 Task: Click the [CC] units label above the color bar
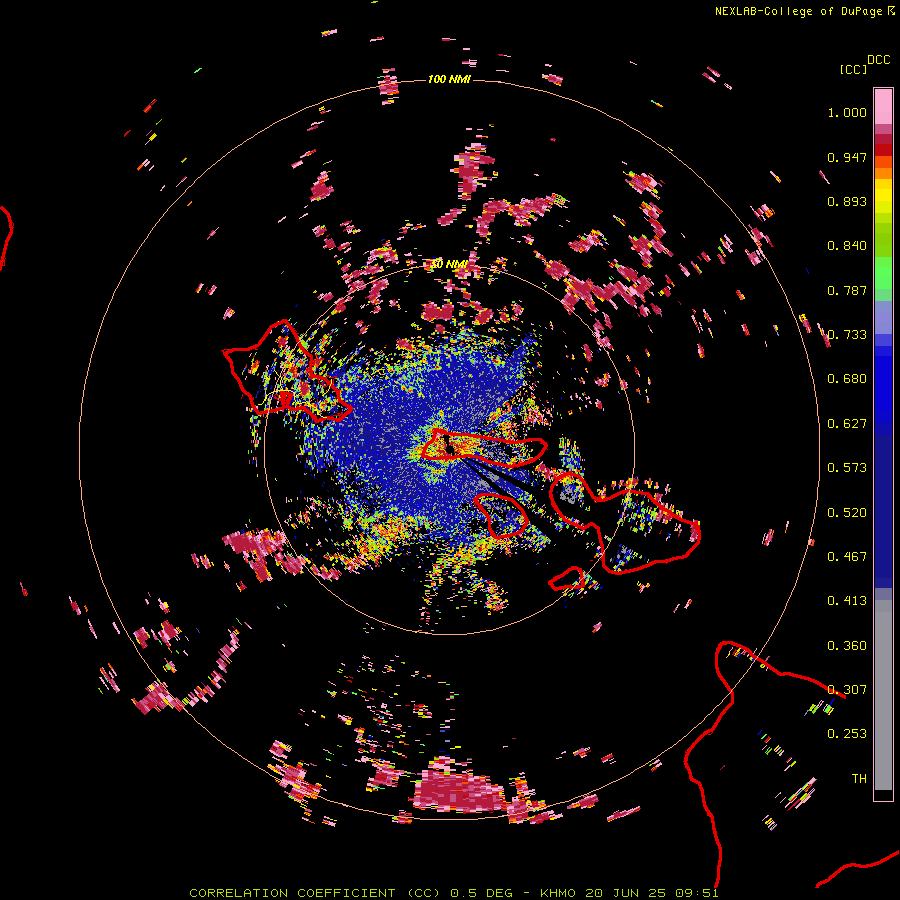[x=853, y=69]
